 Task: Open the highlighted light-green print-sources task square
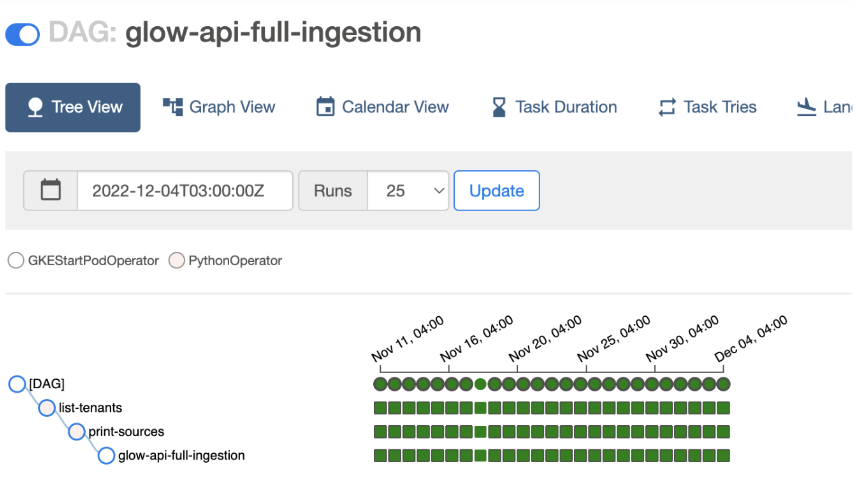(x=480, y=432)
